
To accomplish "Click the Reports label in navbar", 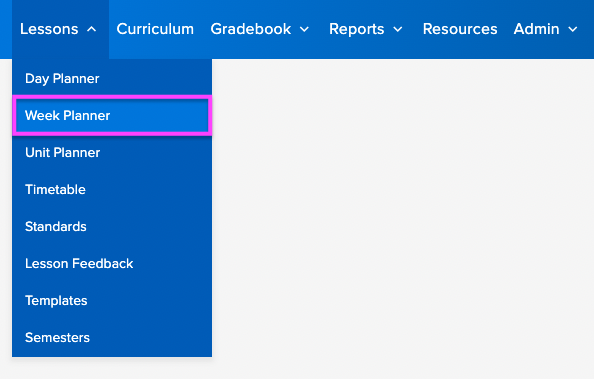I will coord(356,29).
